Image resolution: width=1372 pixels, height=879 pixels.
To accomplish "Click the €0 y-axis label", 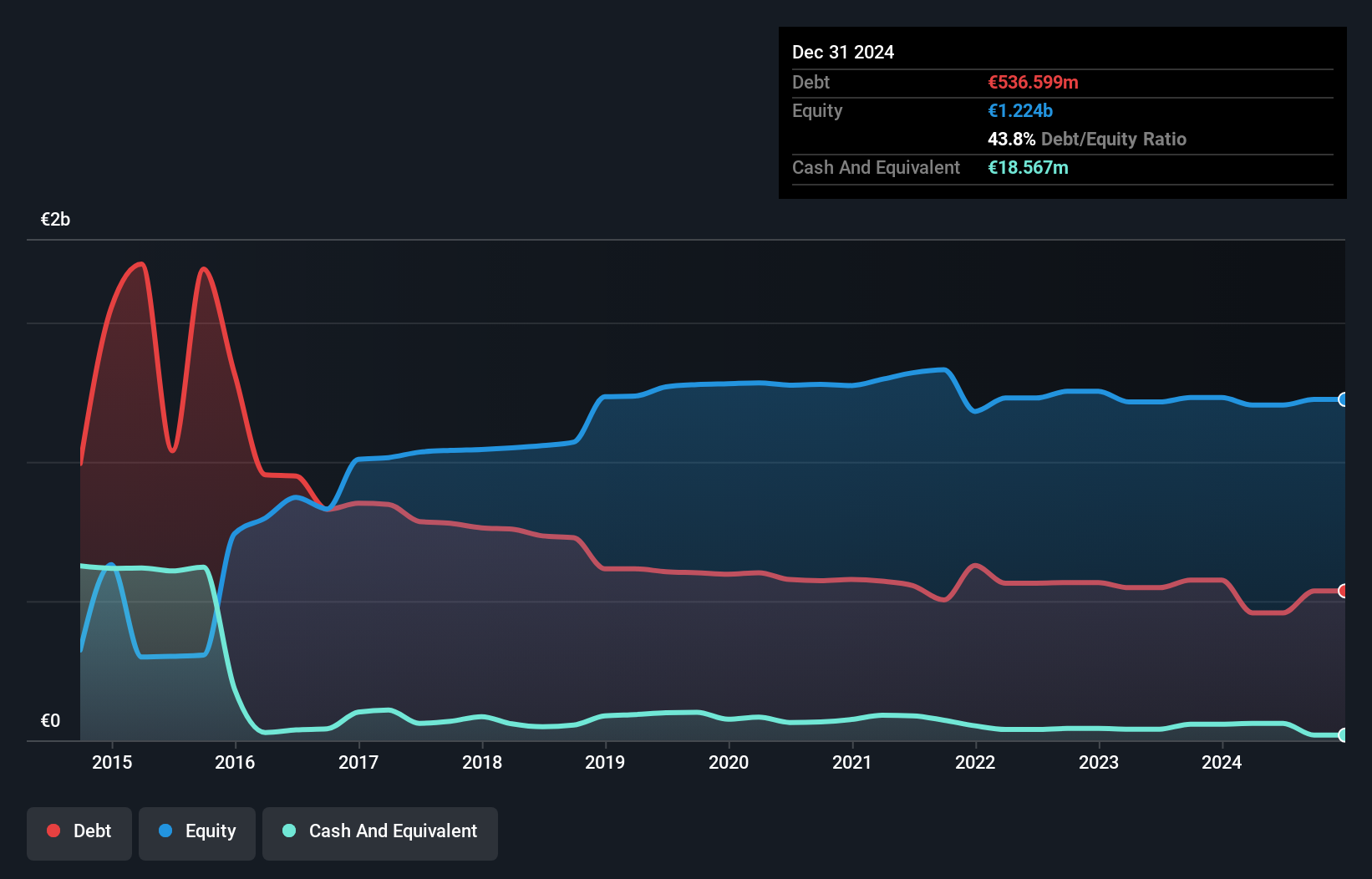I will [50, 721].
